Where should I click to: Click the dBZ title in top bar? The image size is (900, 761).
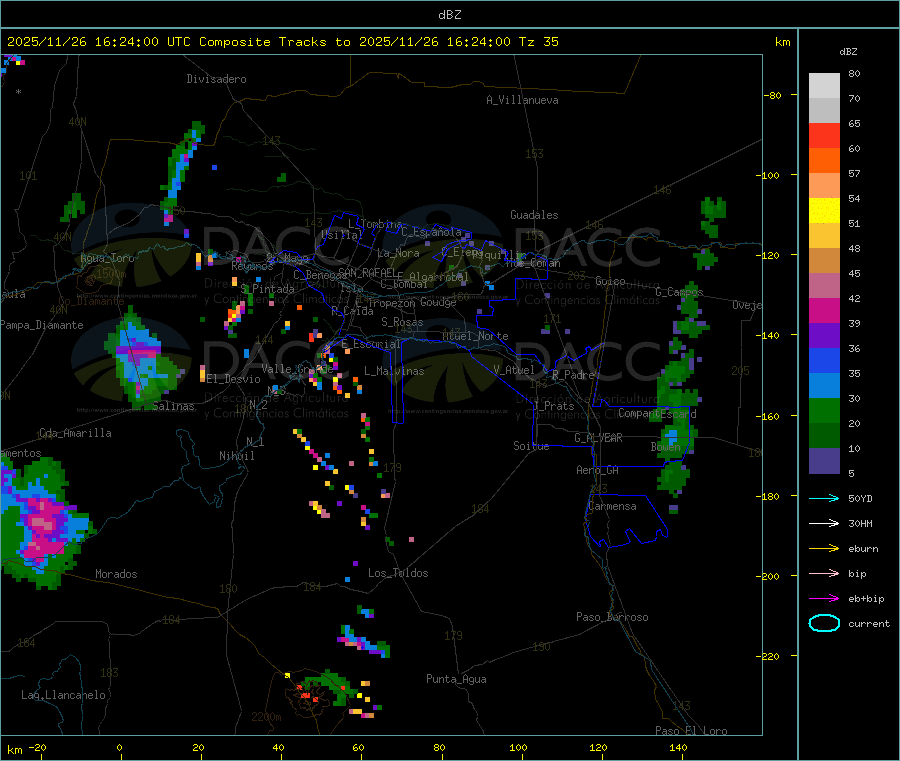click(x=449, y=15)
